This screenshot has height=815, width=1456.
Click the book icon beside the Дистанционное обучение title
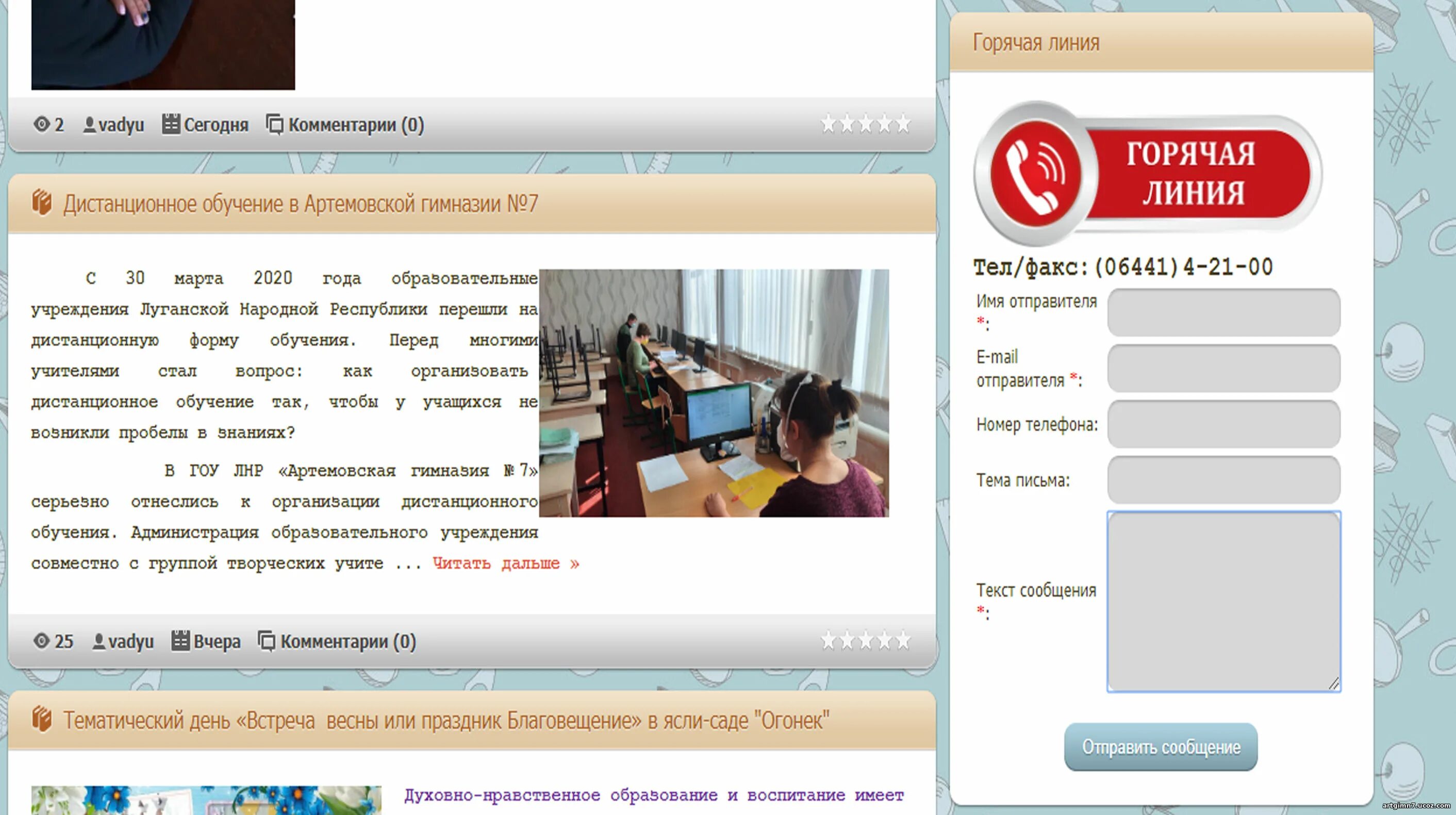(x=42, y=203)
